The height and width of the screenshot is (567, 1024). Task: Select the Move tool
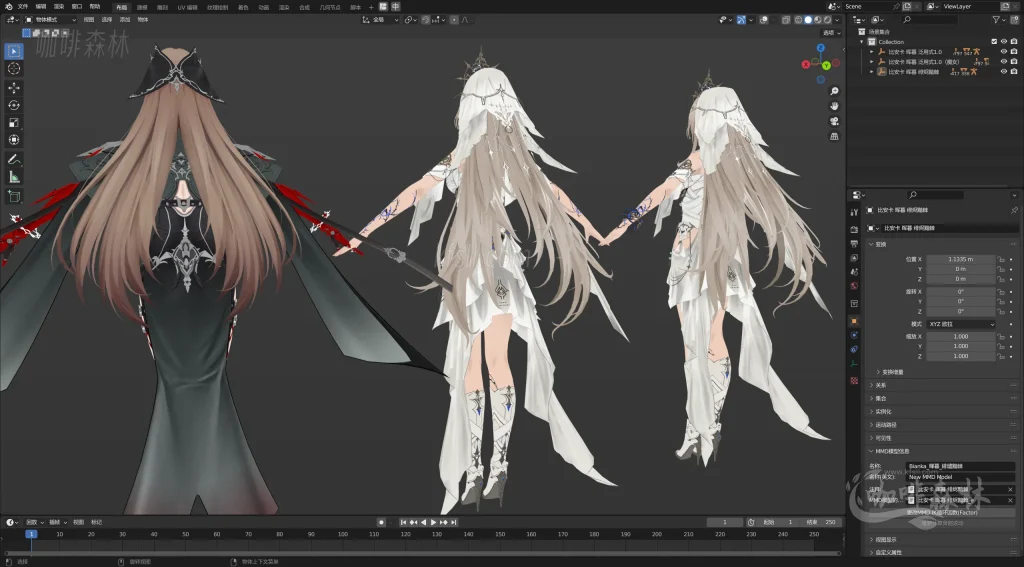pos(14,88)
